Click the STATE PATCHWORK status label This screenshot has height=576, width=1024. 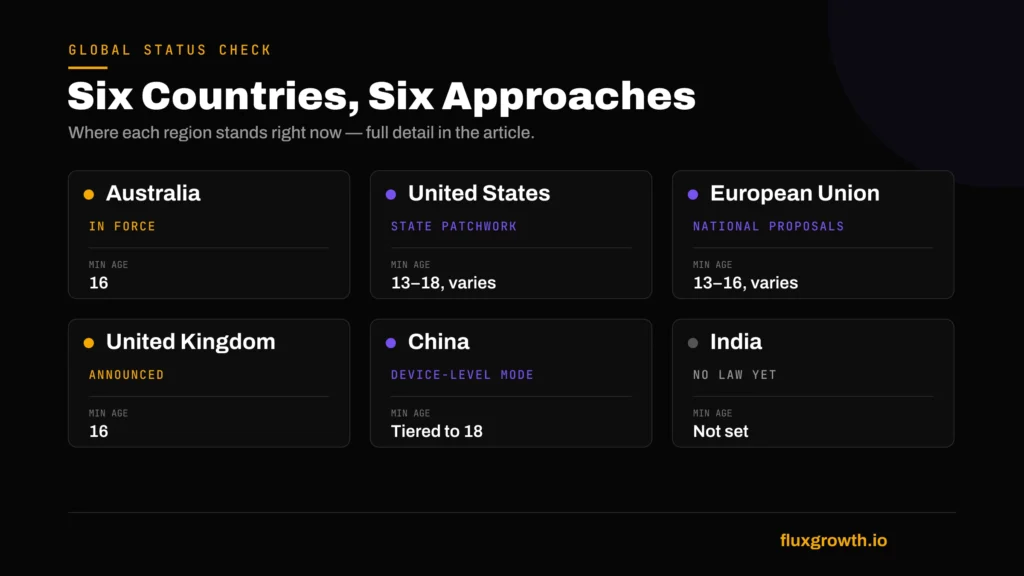click(x=454, y=227)
